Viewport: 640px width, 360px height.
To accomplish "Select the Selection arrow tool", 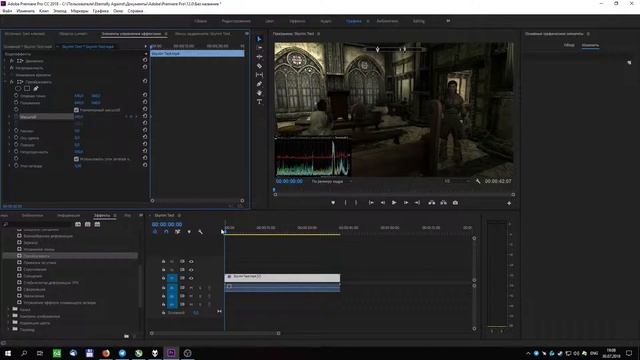I will [259, 39].
